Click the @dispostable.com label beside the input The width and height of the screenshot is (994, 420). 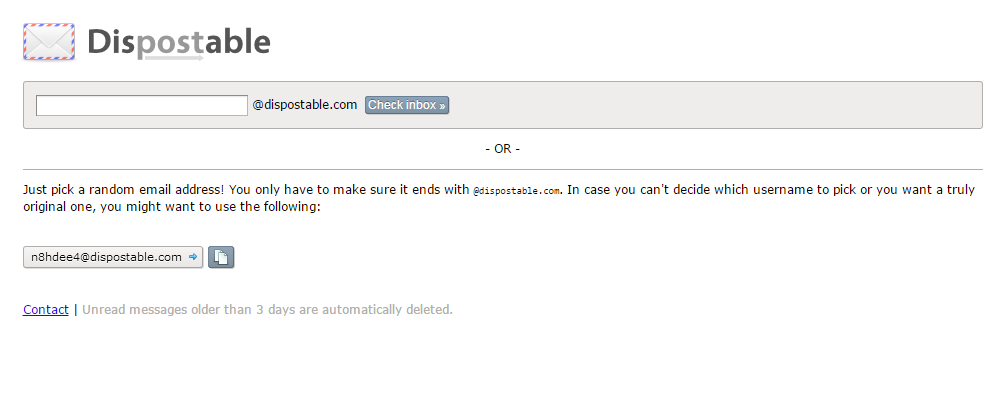click(305, 105)
